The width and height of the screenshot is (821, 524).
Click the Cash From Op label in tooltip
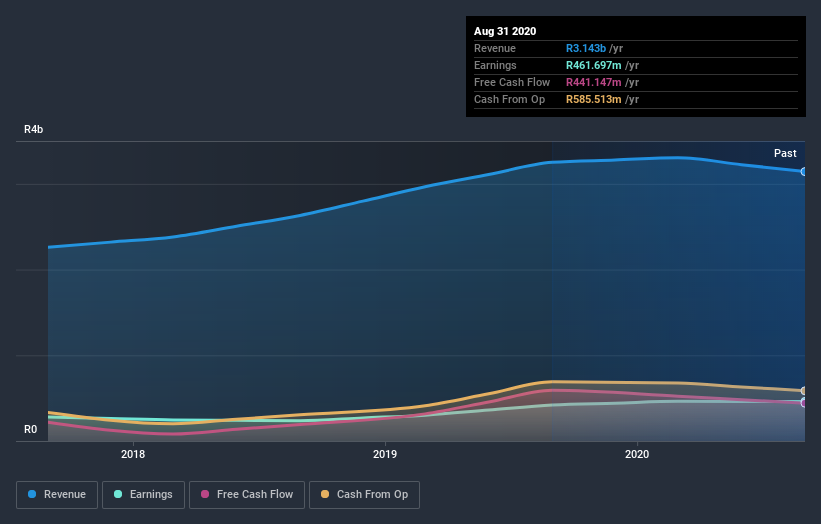pyautogui.click(x=509, y=99)
